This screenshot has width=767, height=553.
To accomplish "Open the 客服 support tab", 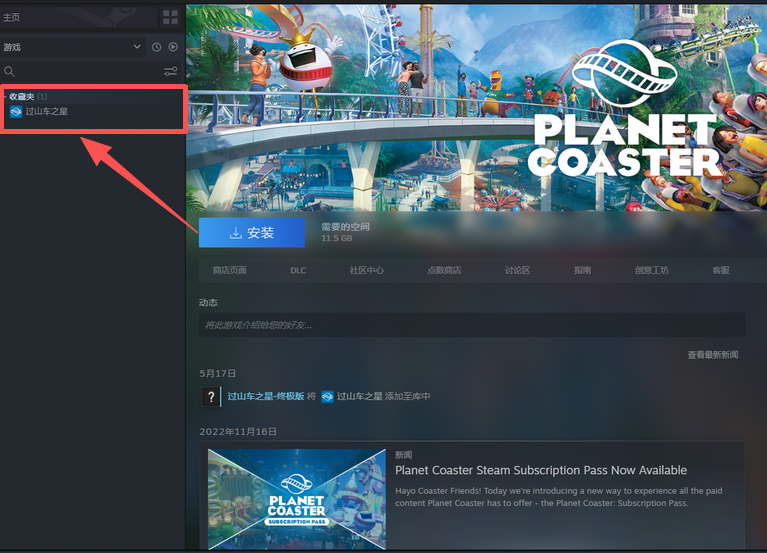I will point(721,270).
